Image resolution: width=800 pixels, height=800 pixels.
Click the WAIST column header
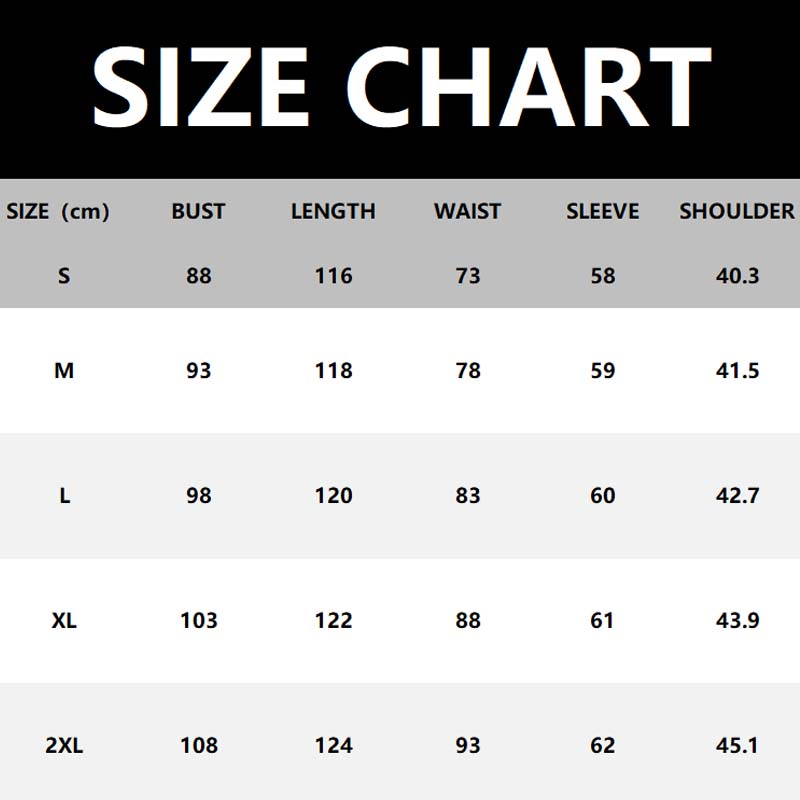click(467, 211)
